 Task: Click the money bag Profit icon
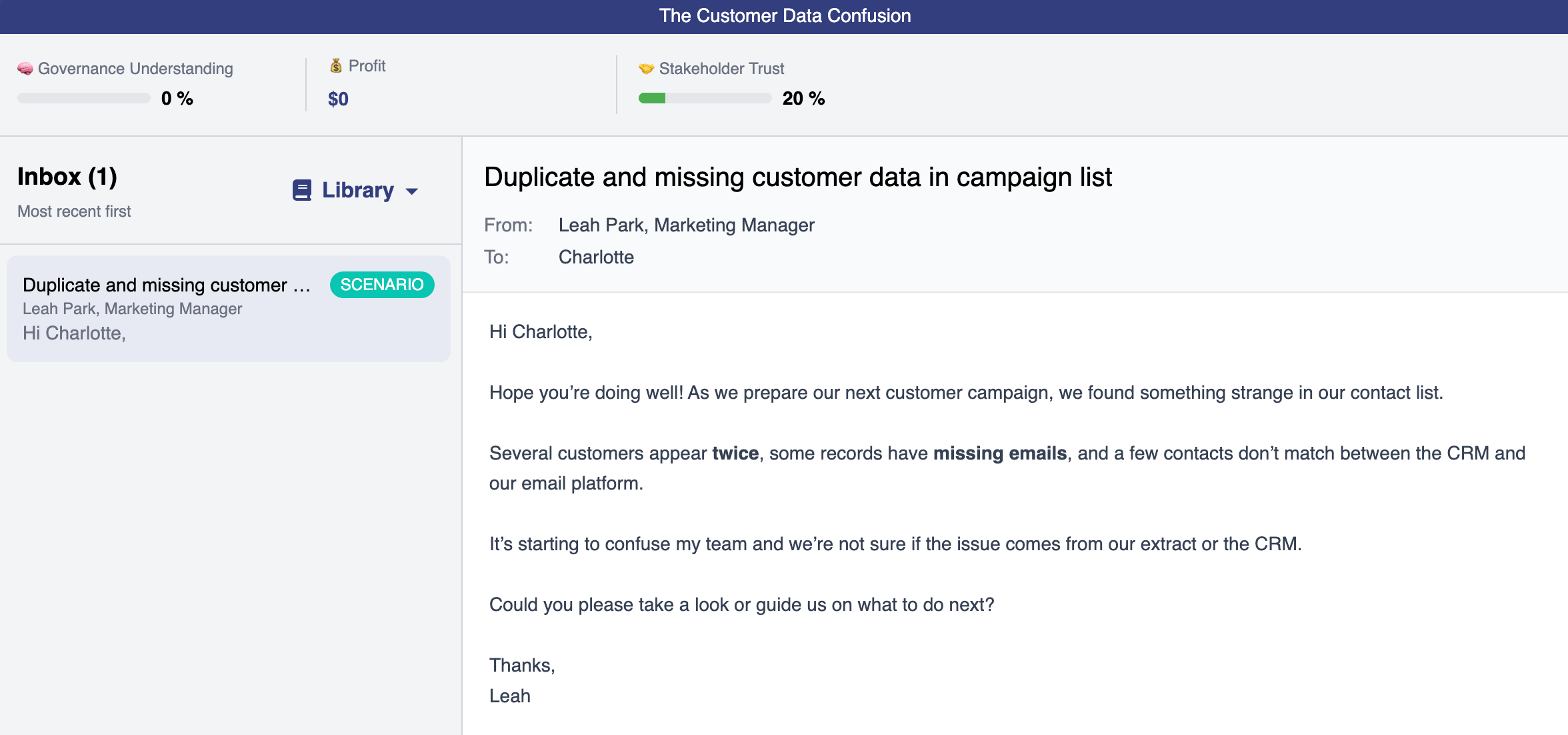(x=336, y=66)
